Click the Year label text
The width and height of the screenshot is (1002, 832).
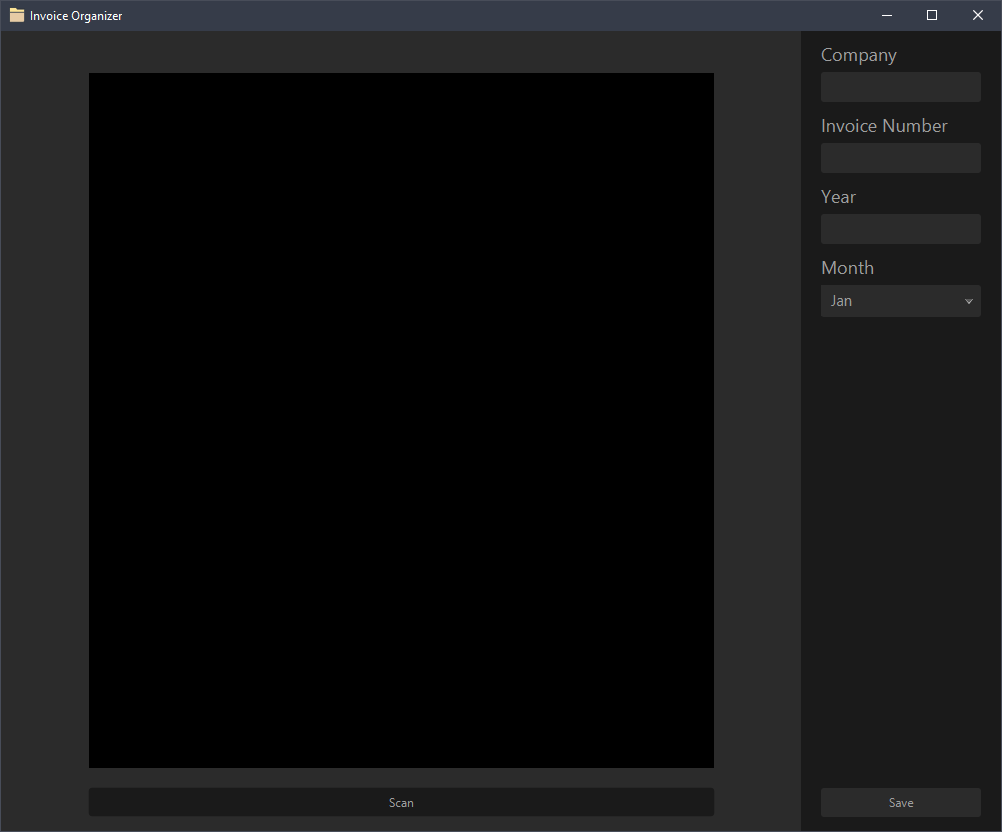tap(838, 197)
